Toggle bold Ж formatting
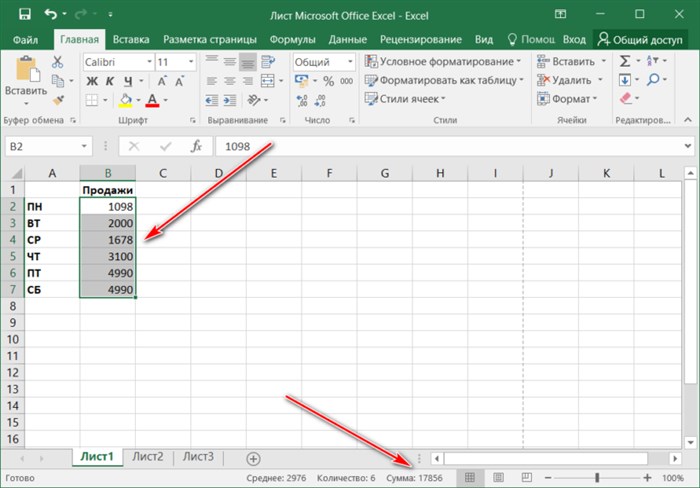Image resolution: width=700 pixels, height=488 pixels. [92, 81]
